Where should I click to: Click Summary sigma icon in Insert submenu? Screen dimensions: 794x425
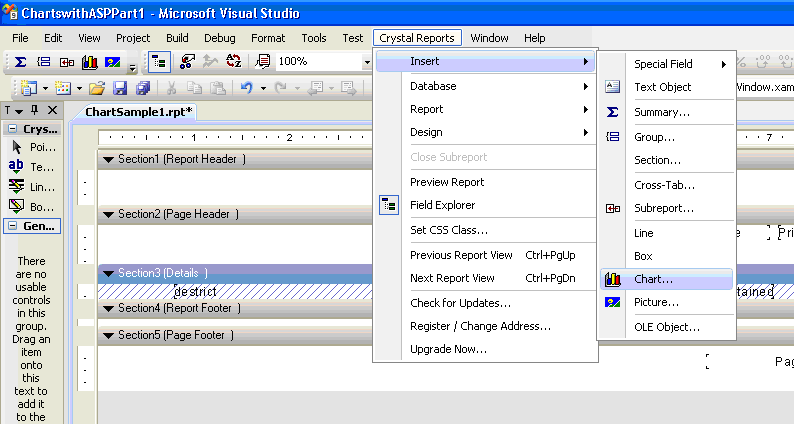click(612, 112)
